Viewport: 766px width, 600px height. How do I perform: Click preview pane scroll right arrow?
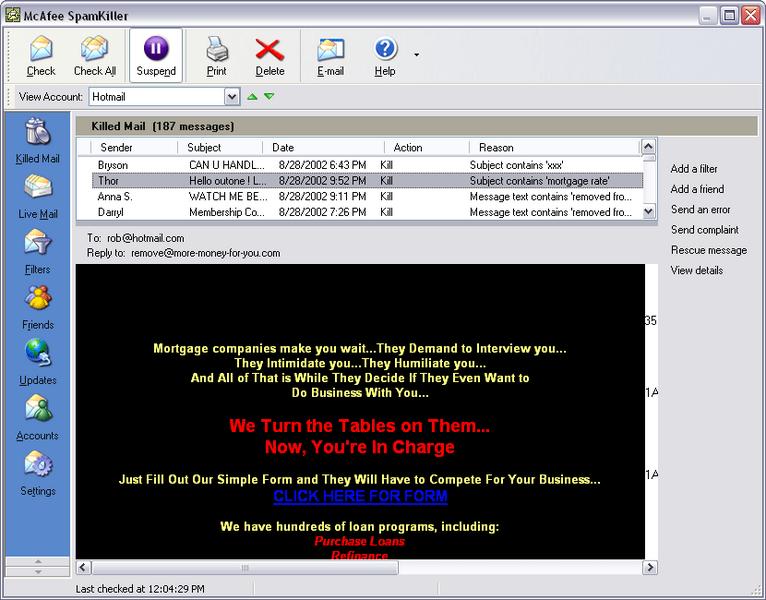click(x=650, y=567)
